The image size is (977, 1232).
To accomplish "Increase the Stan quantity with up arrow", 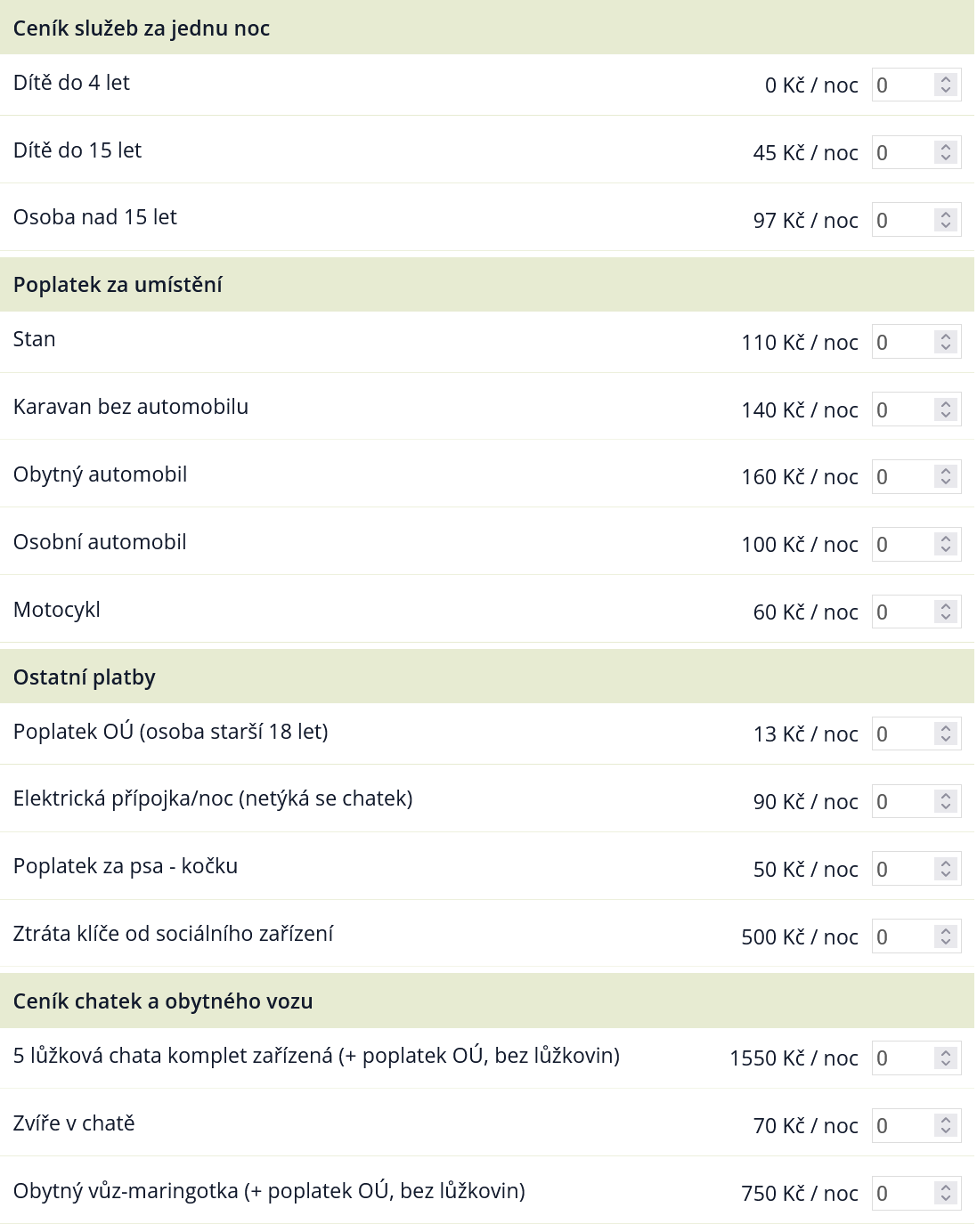I will (946, 337).
